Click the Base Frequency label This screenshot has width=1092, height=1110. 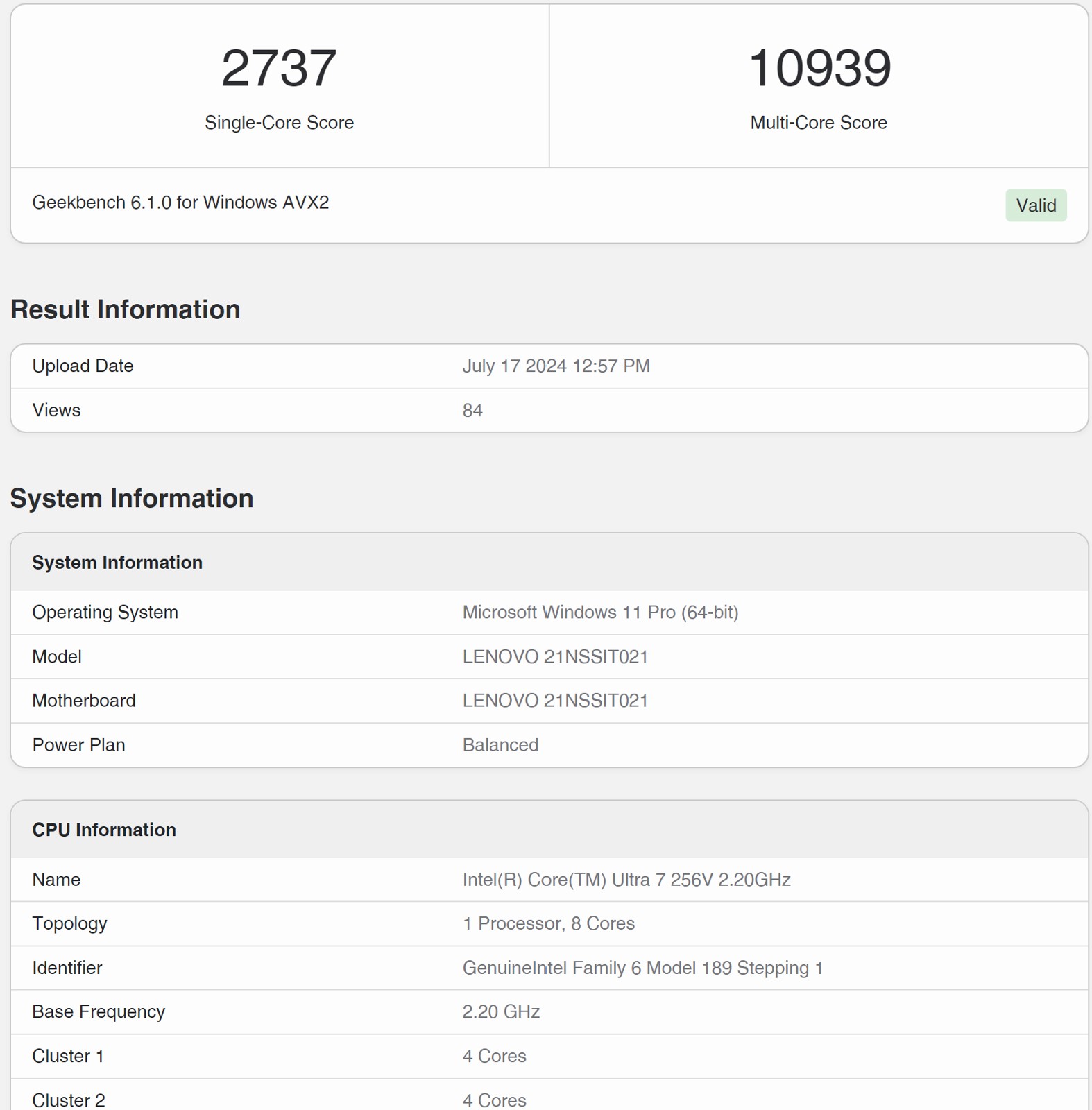[99, 1011]
